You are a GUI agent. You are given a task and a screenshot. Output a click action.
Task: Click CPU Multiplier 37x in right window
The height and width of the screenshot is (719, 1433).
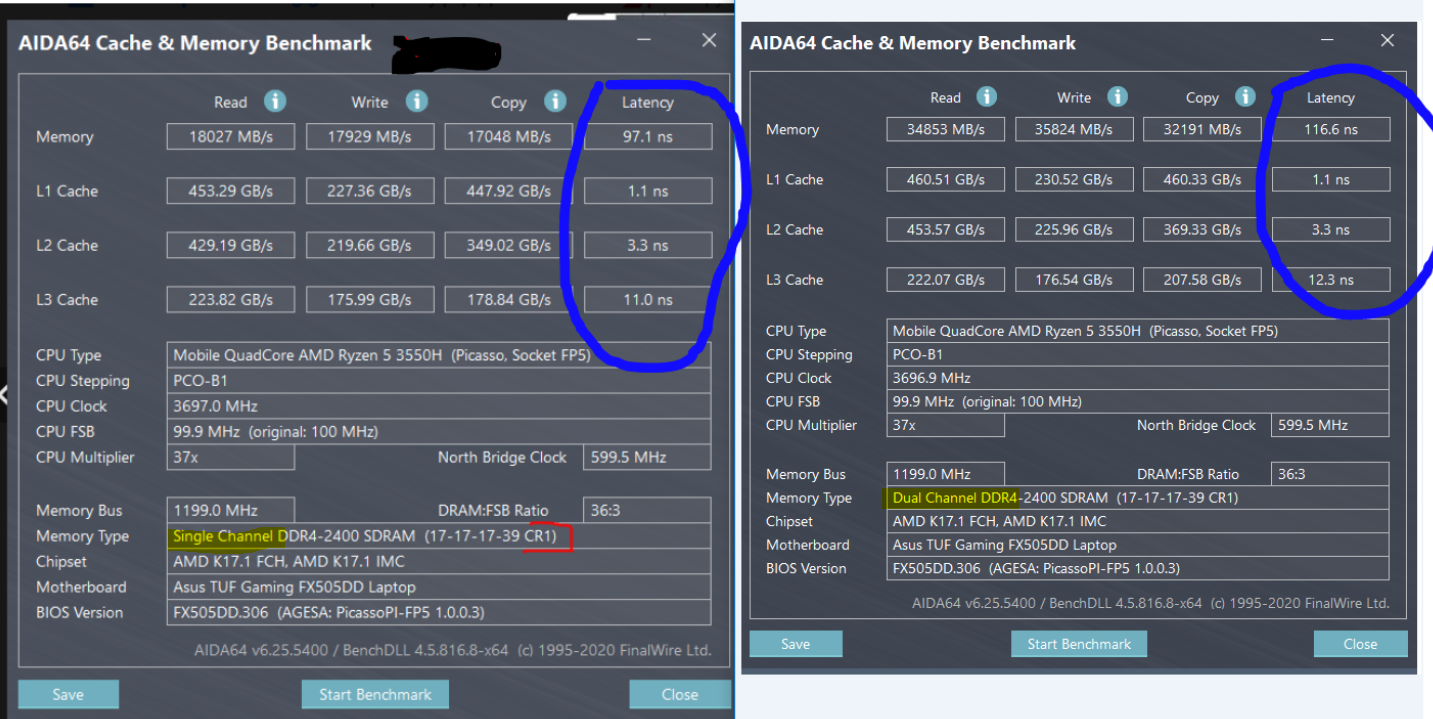click(x=945, y=425)
